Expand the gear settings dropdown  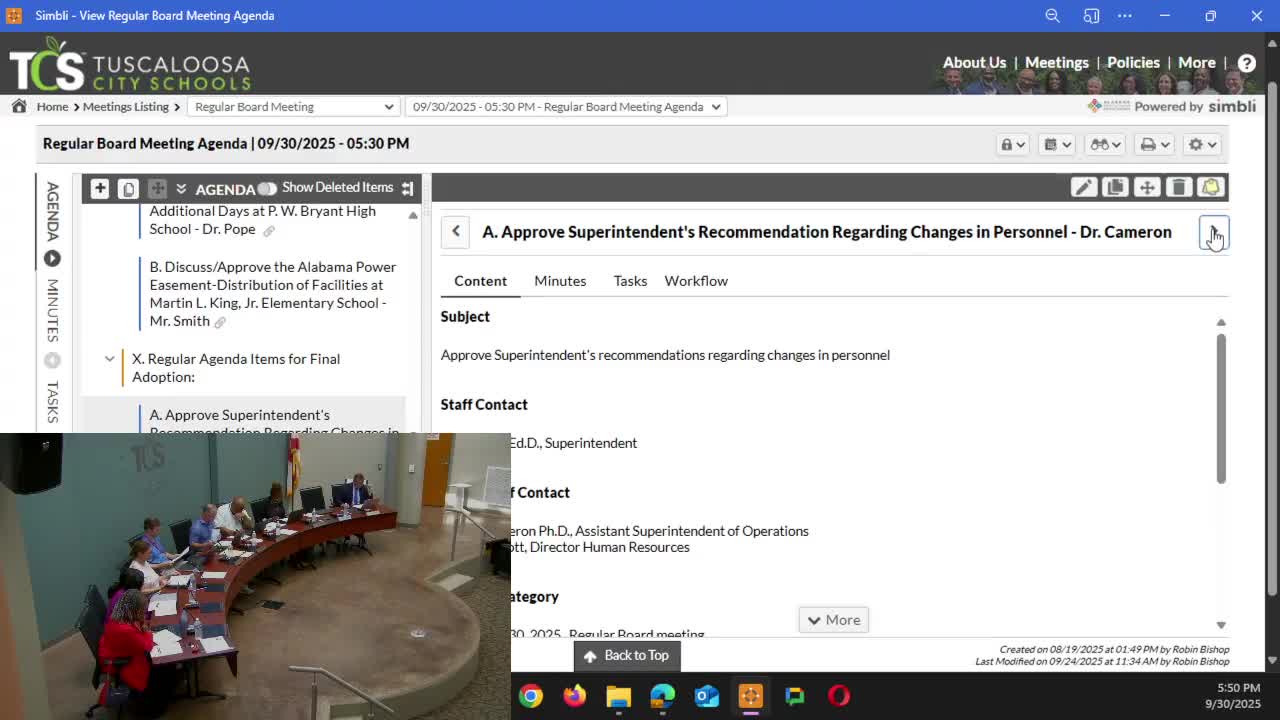tap(1201, 144)
